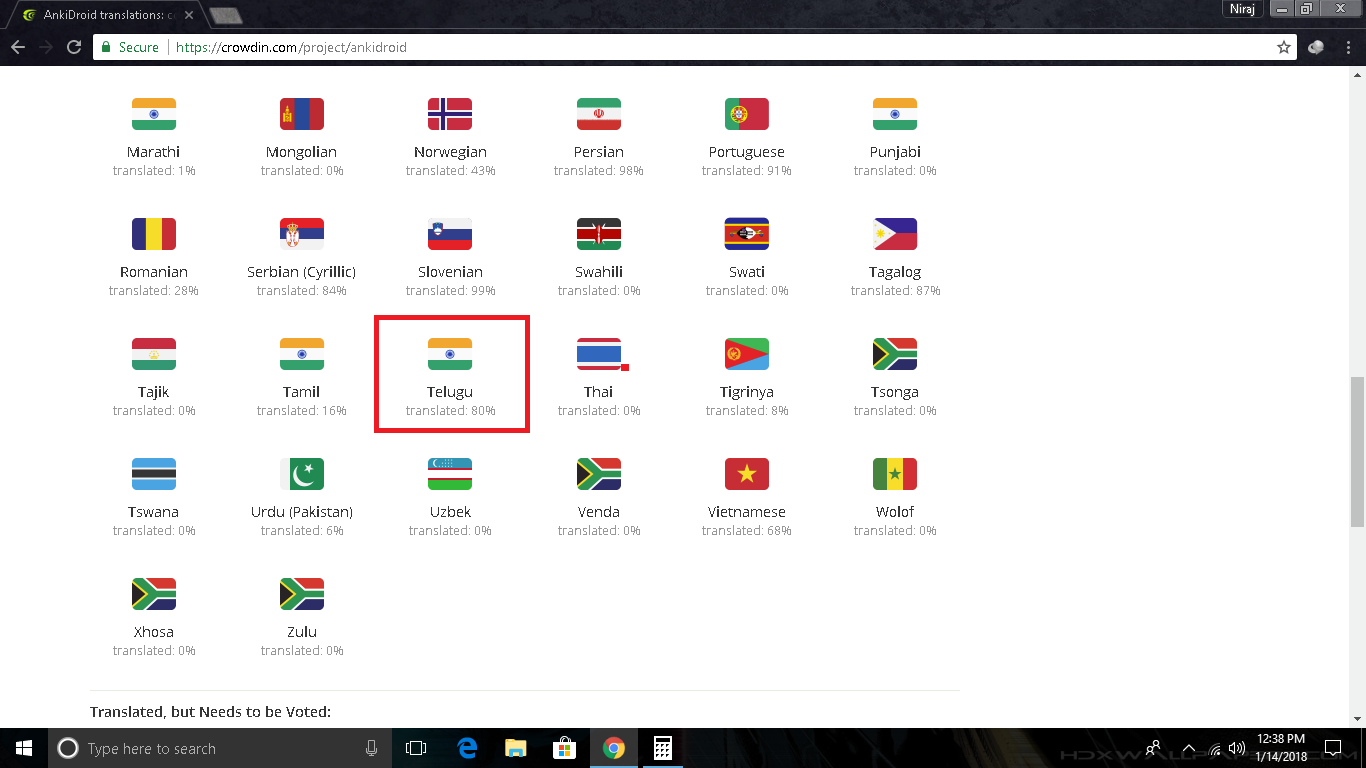Launch Microsoft Edge from the taskbar
This screenshot has height=768, width=1366.
(x=467, y=748)
